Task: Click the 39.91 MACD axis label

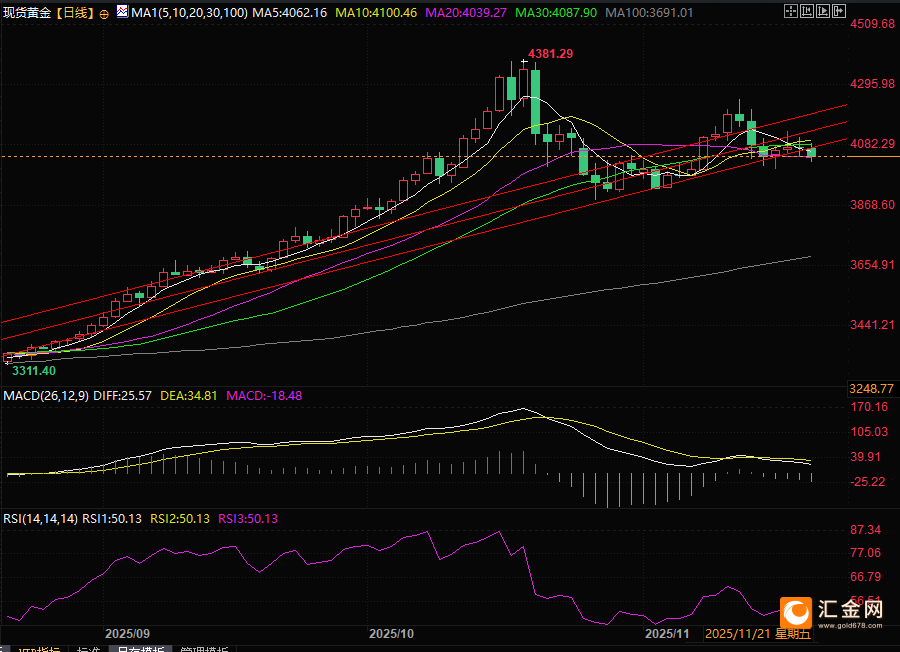Action: coord(866,457)
